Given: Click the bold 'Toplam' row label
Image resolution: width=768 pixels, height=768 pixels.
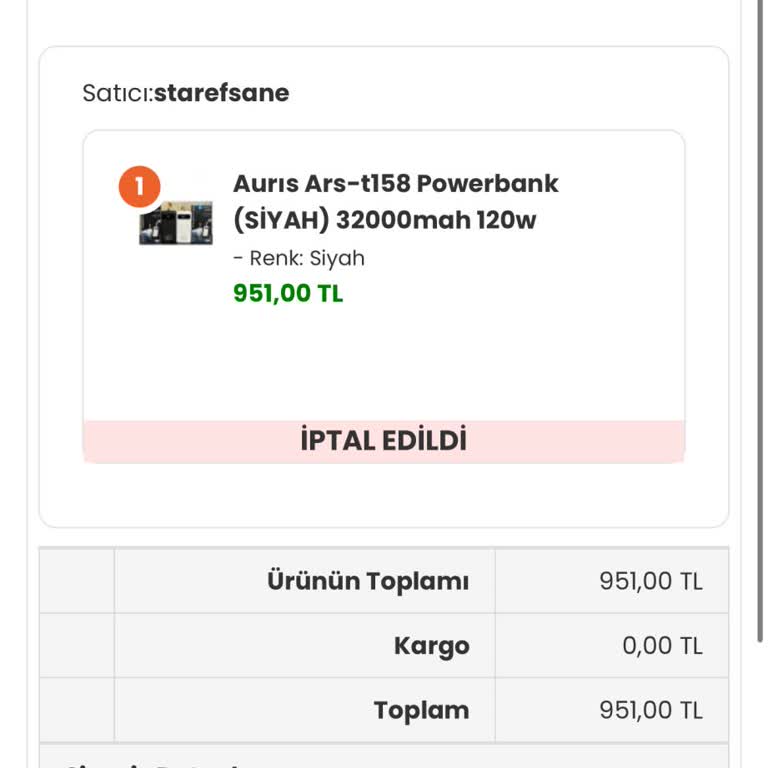Looking at the screenshot, I should tap(421, 710).
